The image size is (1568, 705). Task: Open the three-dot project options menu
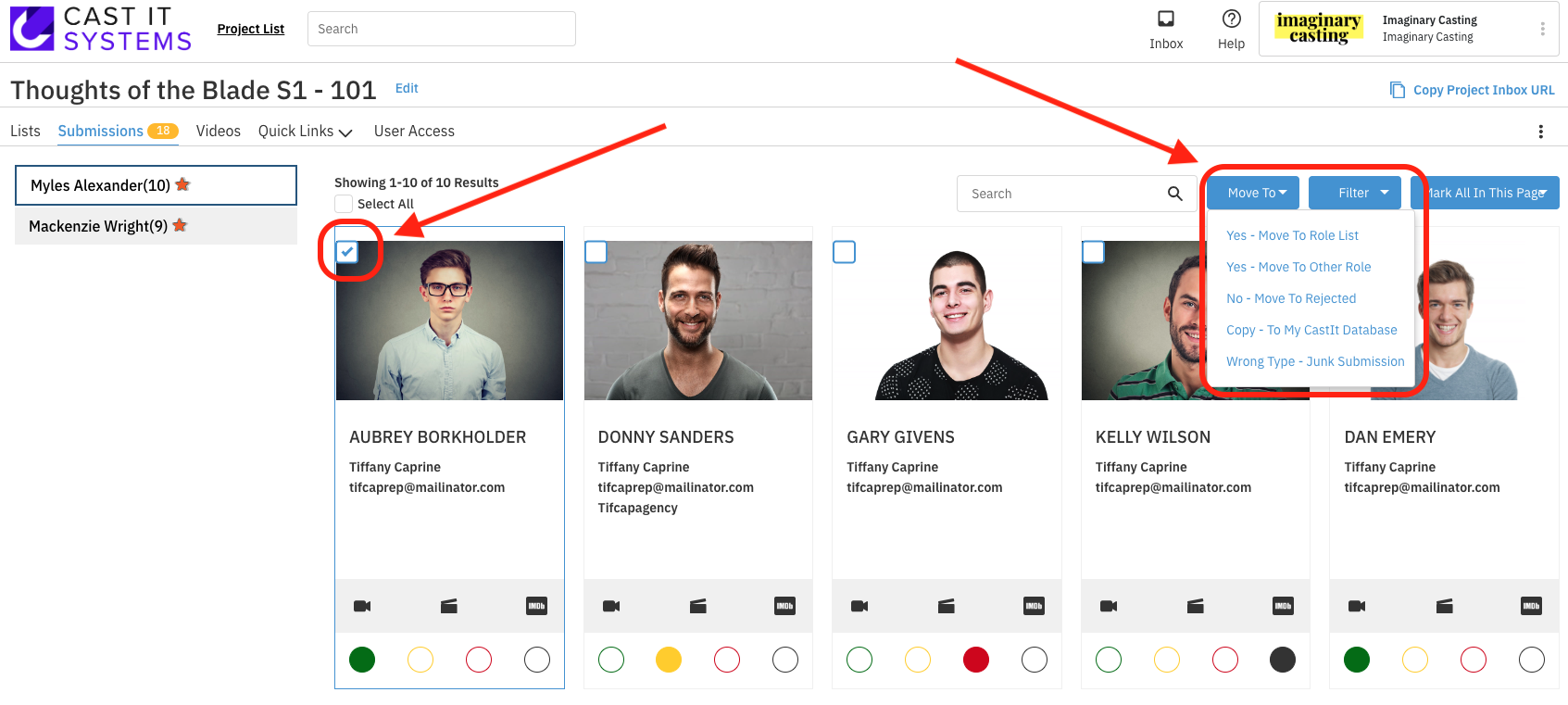tap(1540, 132)
